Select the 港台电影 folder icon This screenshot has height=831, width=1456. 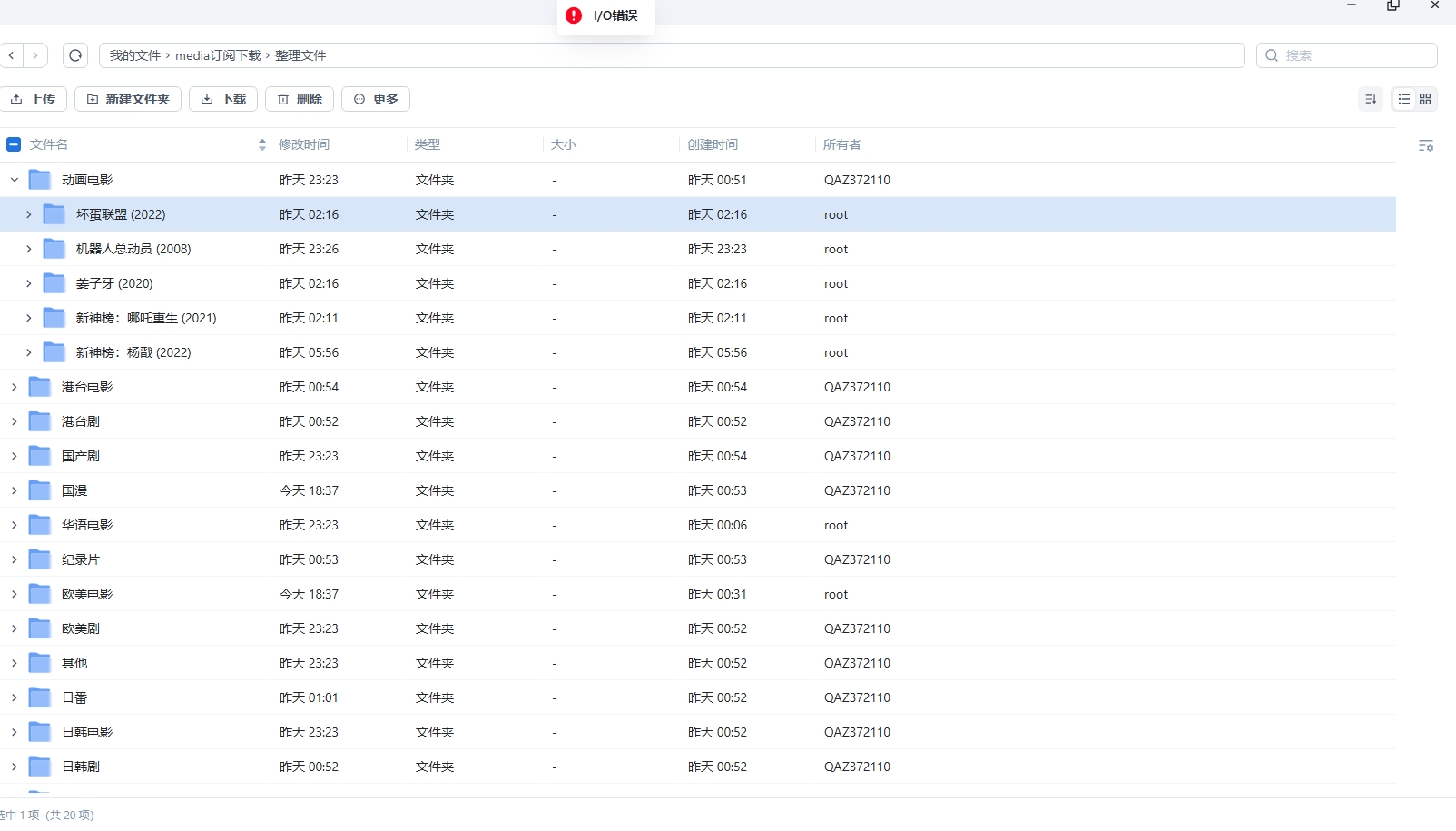click(x=40, y=387)
